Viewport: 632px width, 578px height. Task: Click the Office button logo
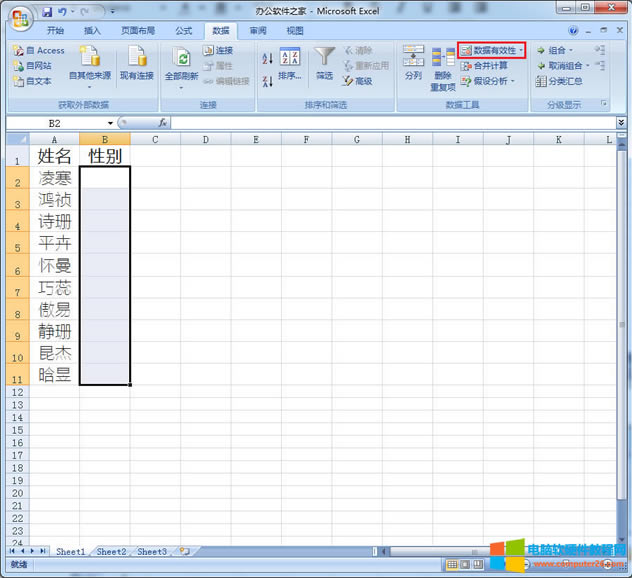(18, 18)
